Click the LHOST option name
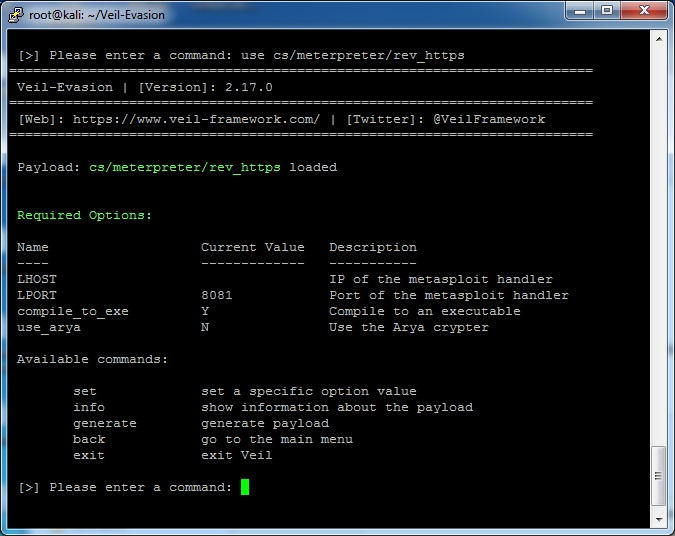The image size is (675, 536). click(37, 279)
